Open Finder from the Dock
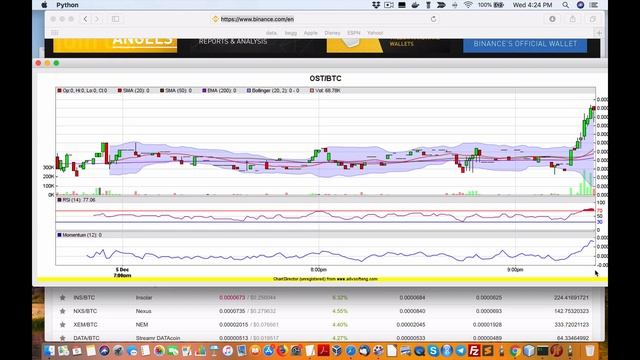 coord(49,351)
